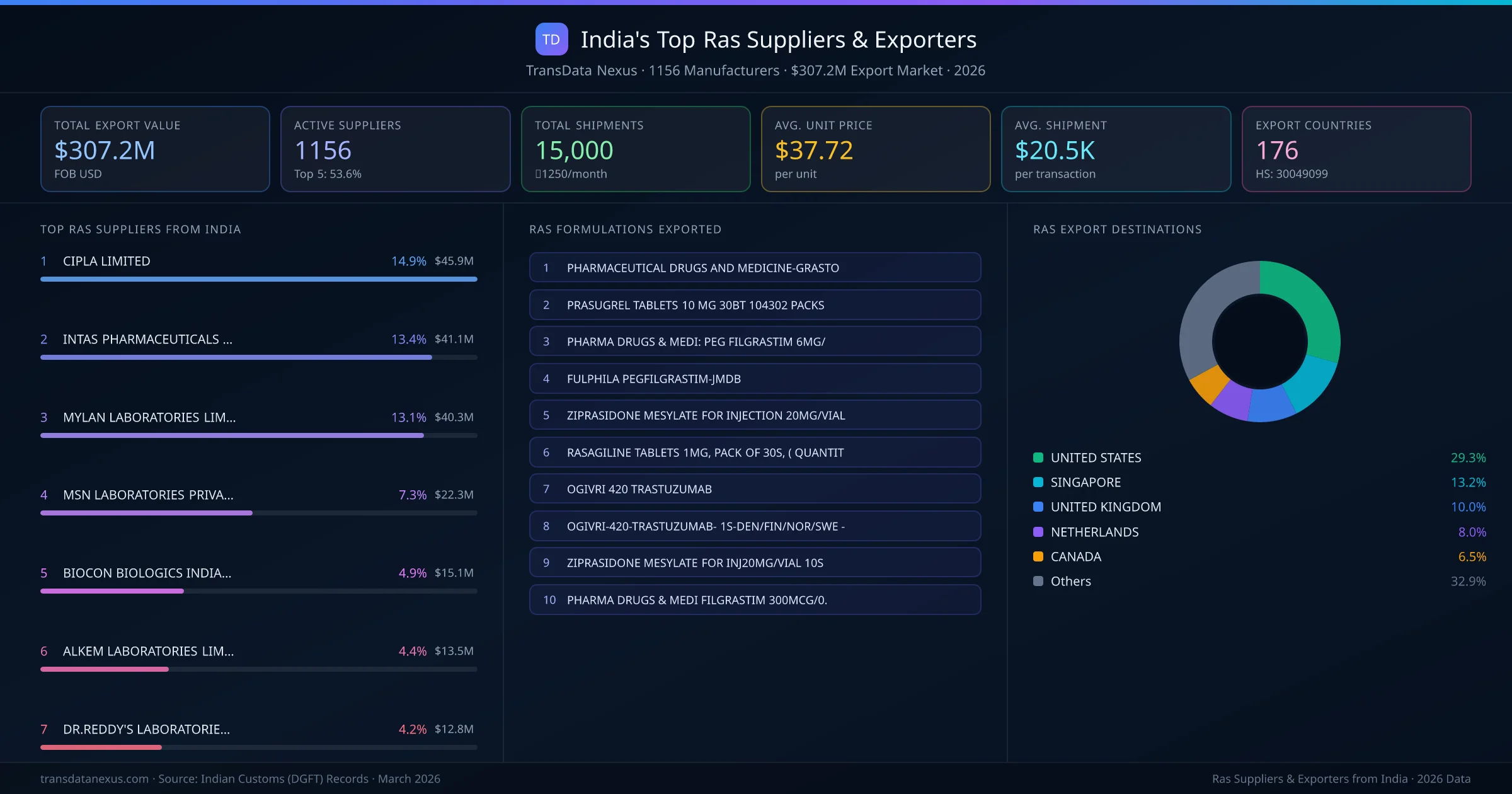Image resolution: width=1512 pixels, height=794 pixels.
Task: Select the Ogivri 420 Trastuzumab item
Action: click(755, 489)
